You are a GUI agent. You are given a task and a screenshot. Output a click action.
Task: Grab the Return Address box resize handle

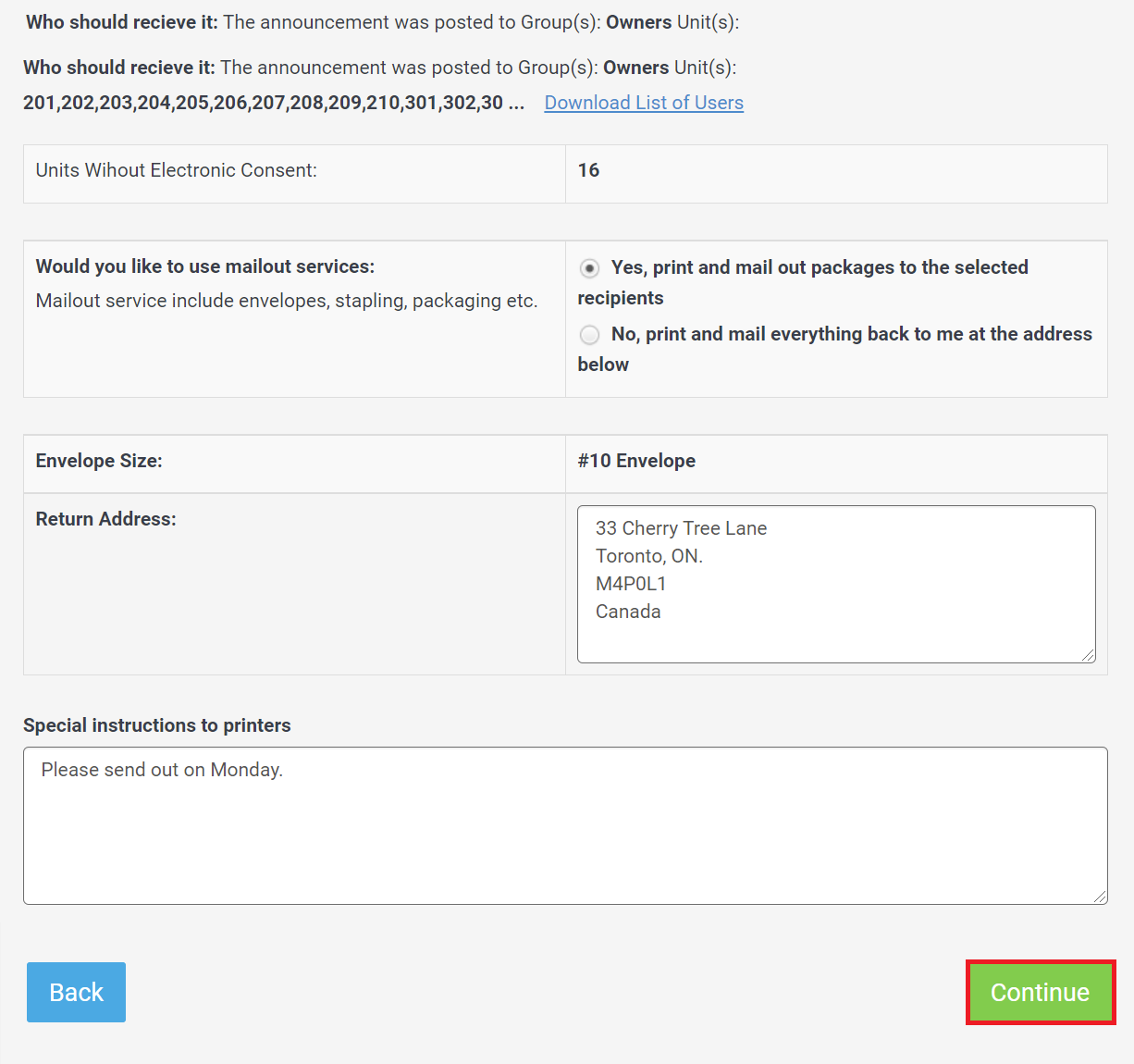[1088, 655]
